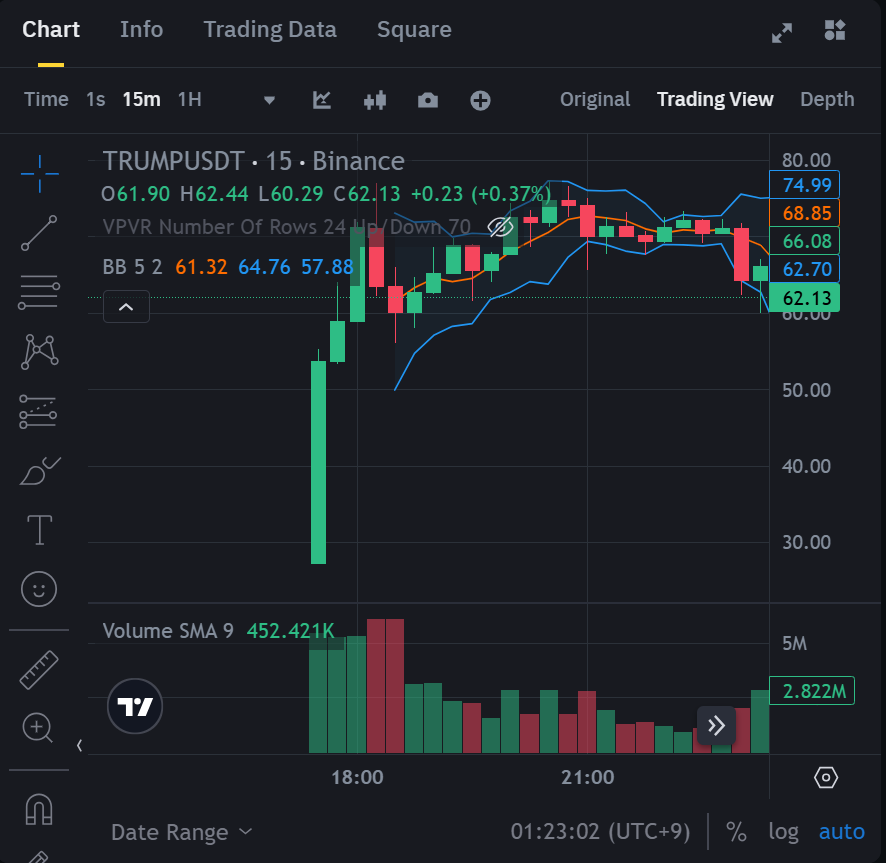Toggle log scale mode
This screenshot has height=863, width=886.
(783, 832)
